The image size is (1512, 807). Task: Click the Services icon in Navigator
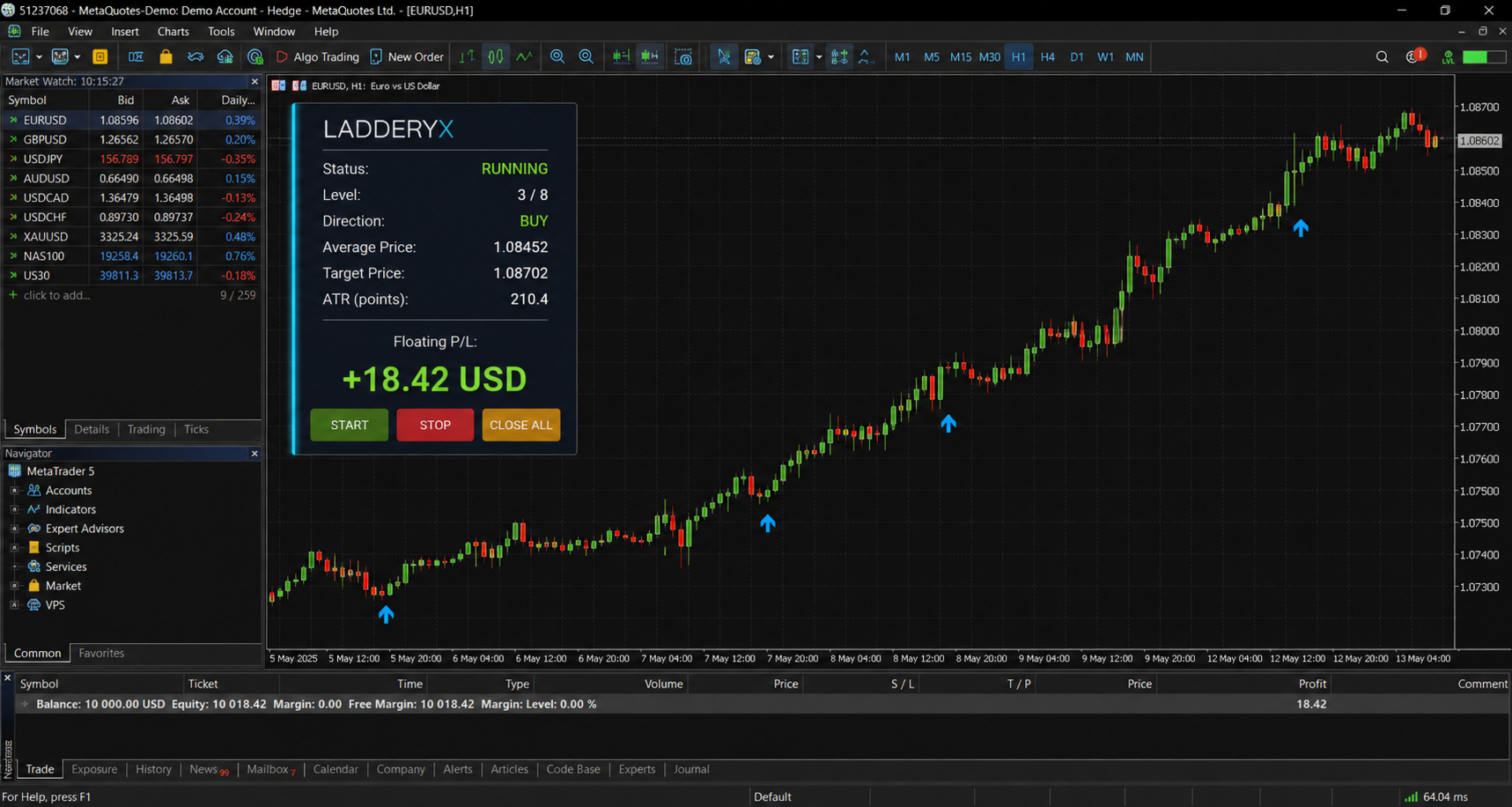click(x=33, y=566)
